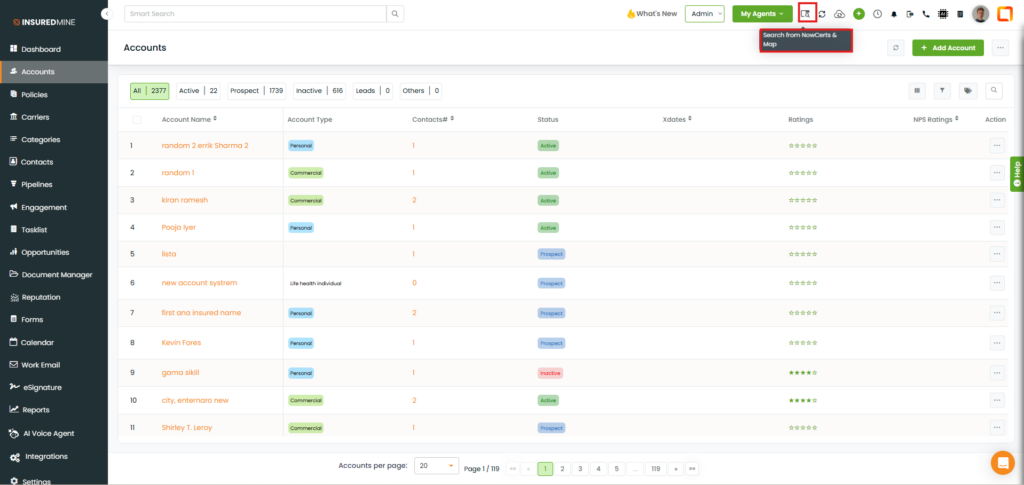Screen dimensions: 1024x485
Task: Click the Add Account button
Action: coord(948,48)
